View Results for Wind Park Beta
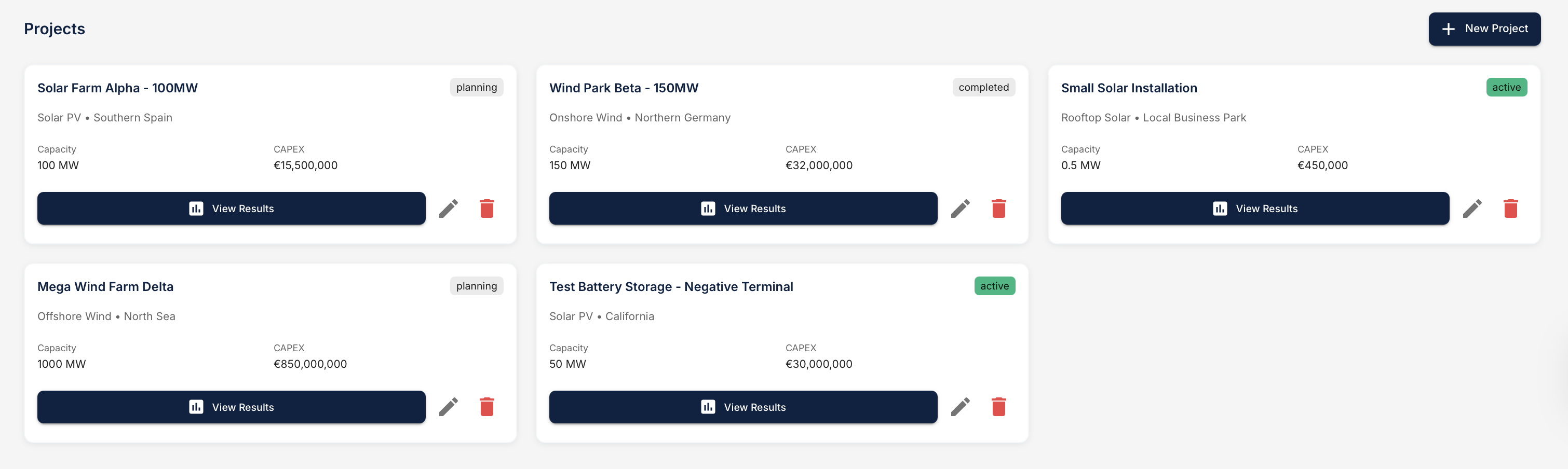The image size is (1568, 469). tap(742, 208)
